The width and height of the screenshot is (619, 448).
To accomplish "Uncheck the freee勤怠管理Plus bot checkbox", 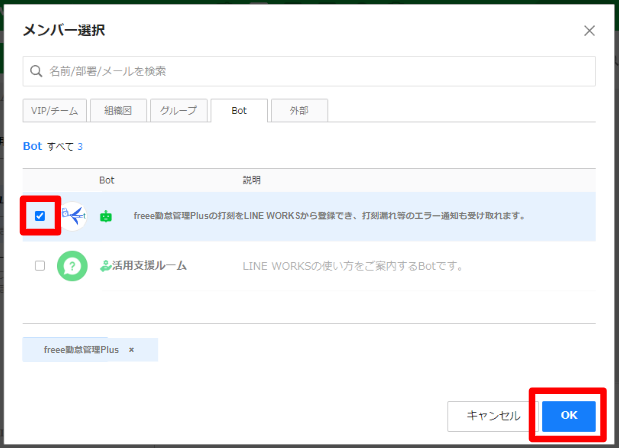I will [x=40, y=216].
